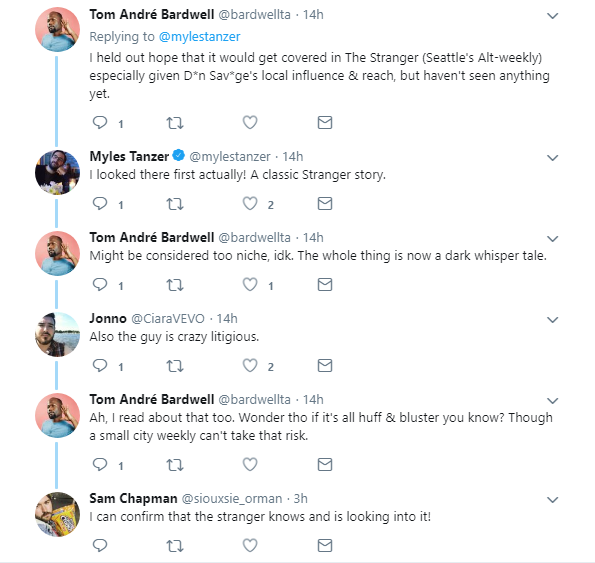Open Tom André Bardwell's avatar on first tweet
Image resolution: width=595 pixels, height=563 pixels.
click(x=57, y=29)
